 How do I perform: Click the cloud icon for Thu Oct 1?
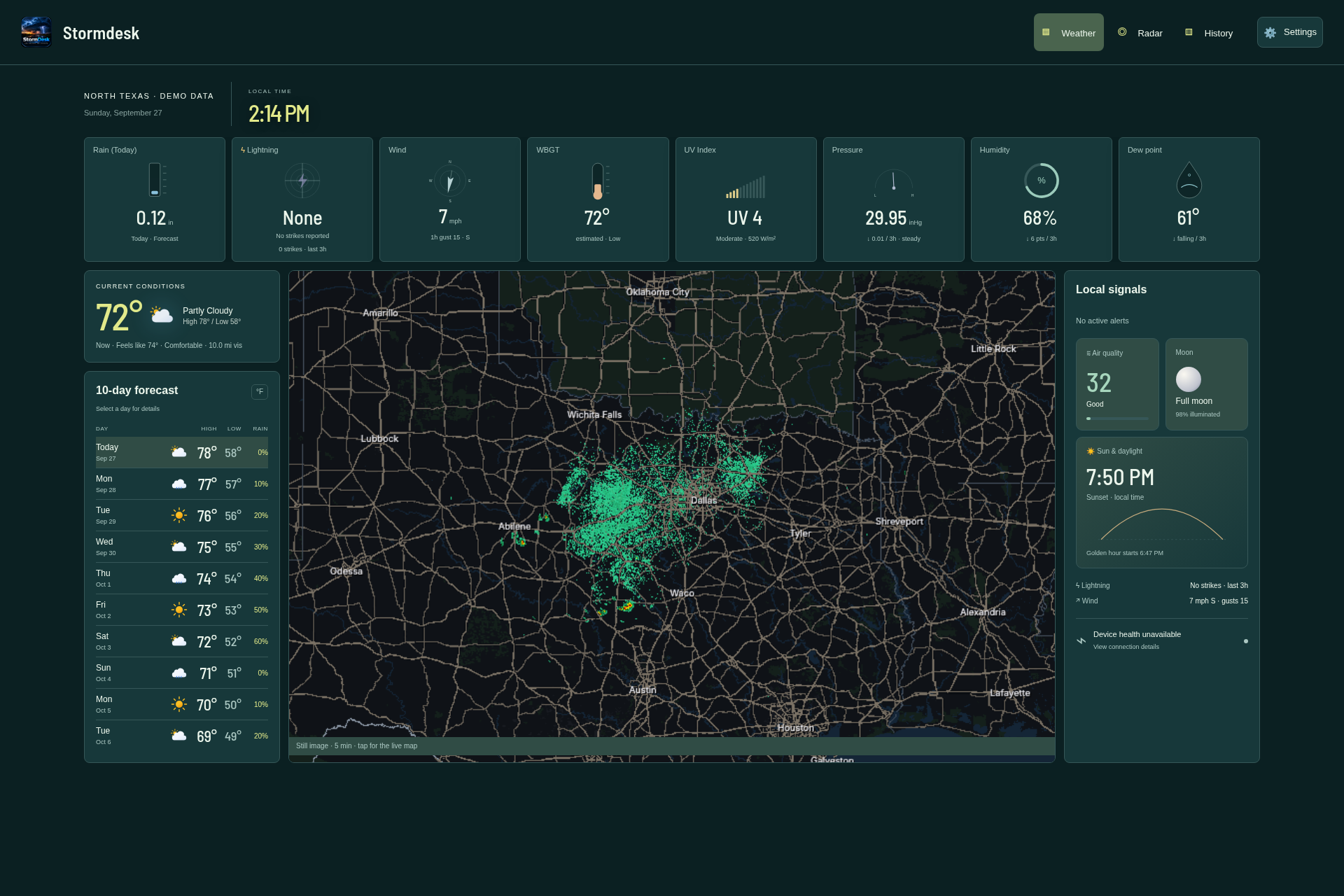coord(179,578)
